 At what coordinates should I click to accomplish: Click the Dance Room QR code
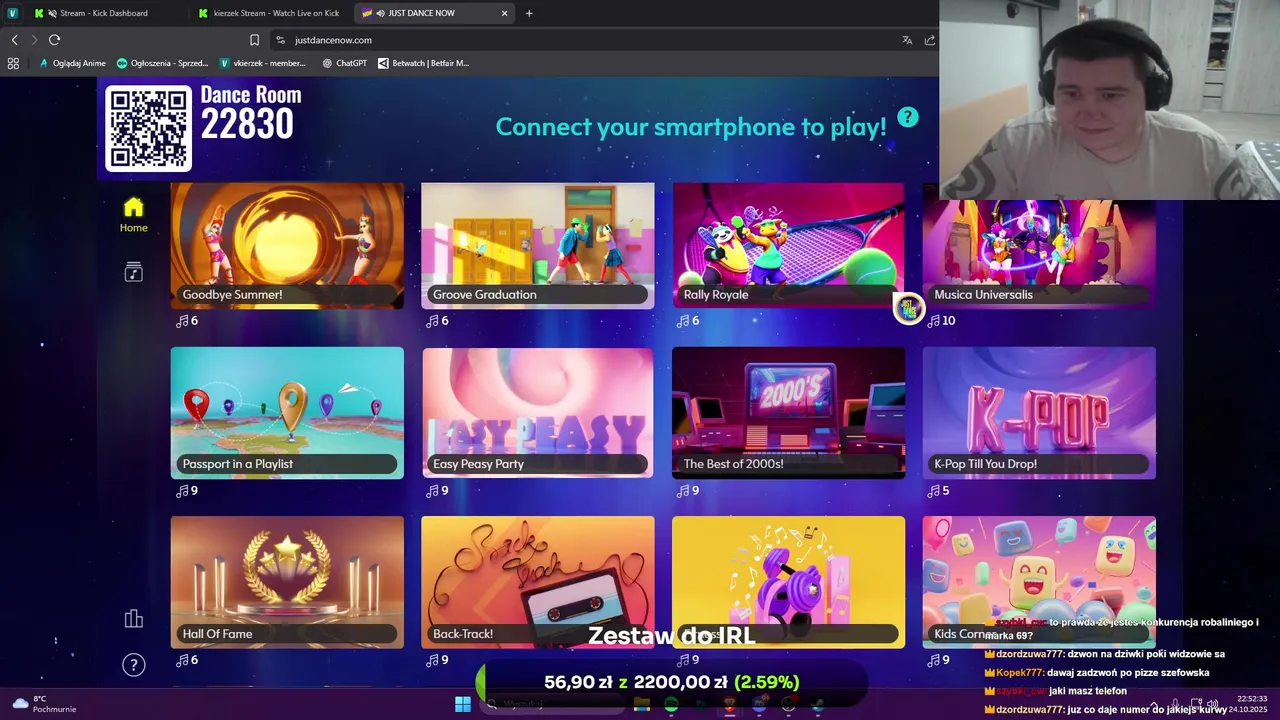click(x=148, y=128)
